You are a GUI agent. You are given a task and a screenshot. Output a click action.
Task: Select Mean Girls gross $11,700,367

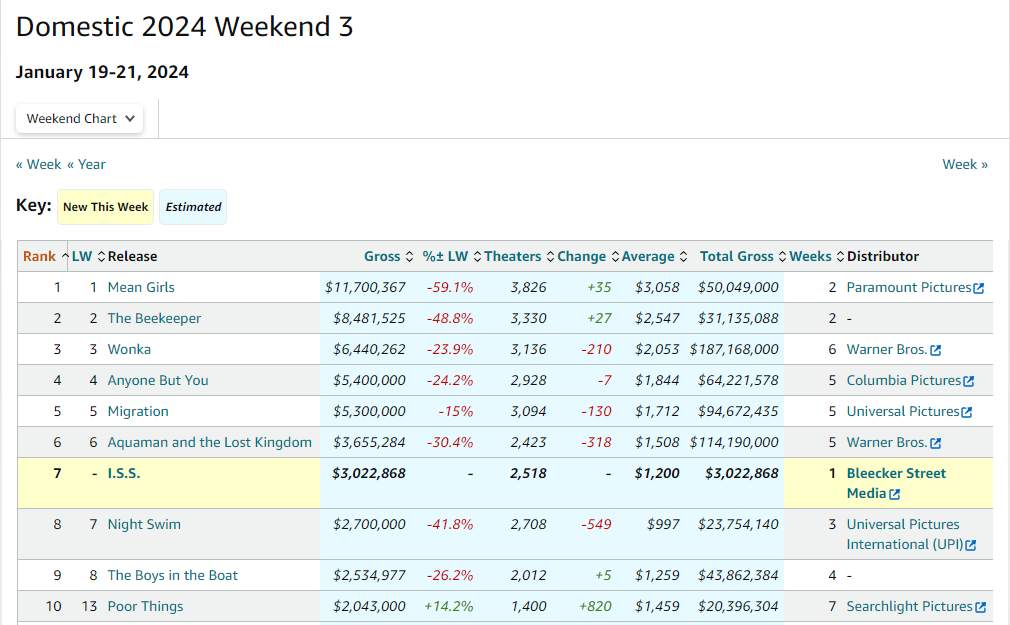pyautogui.click(x=365, y=287)
